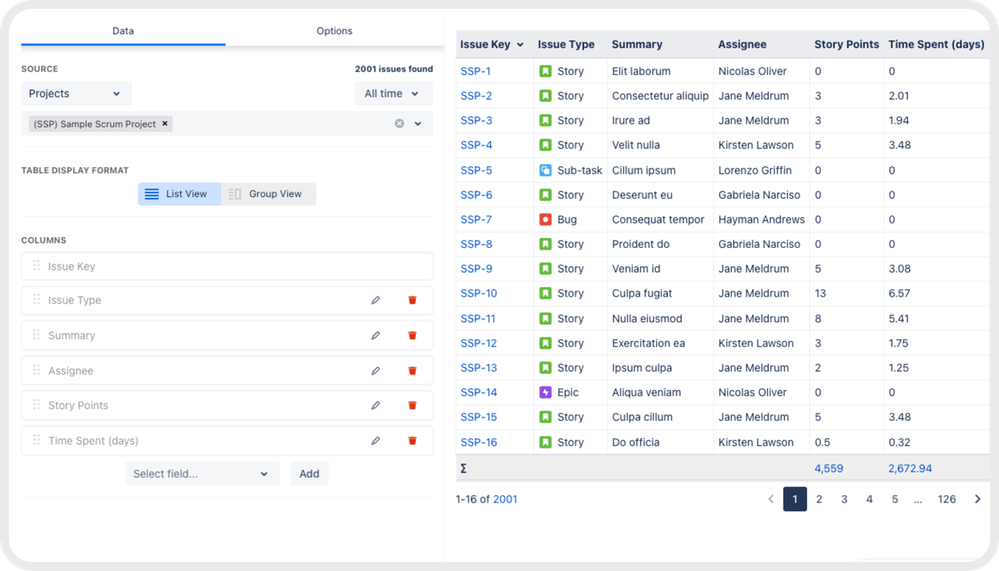Click the Bug icon in SSP-7 row
This screenshot has height=571, width=999.
[545, 219]
